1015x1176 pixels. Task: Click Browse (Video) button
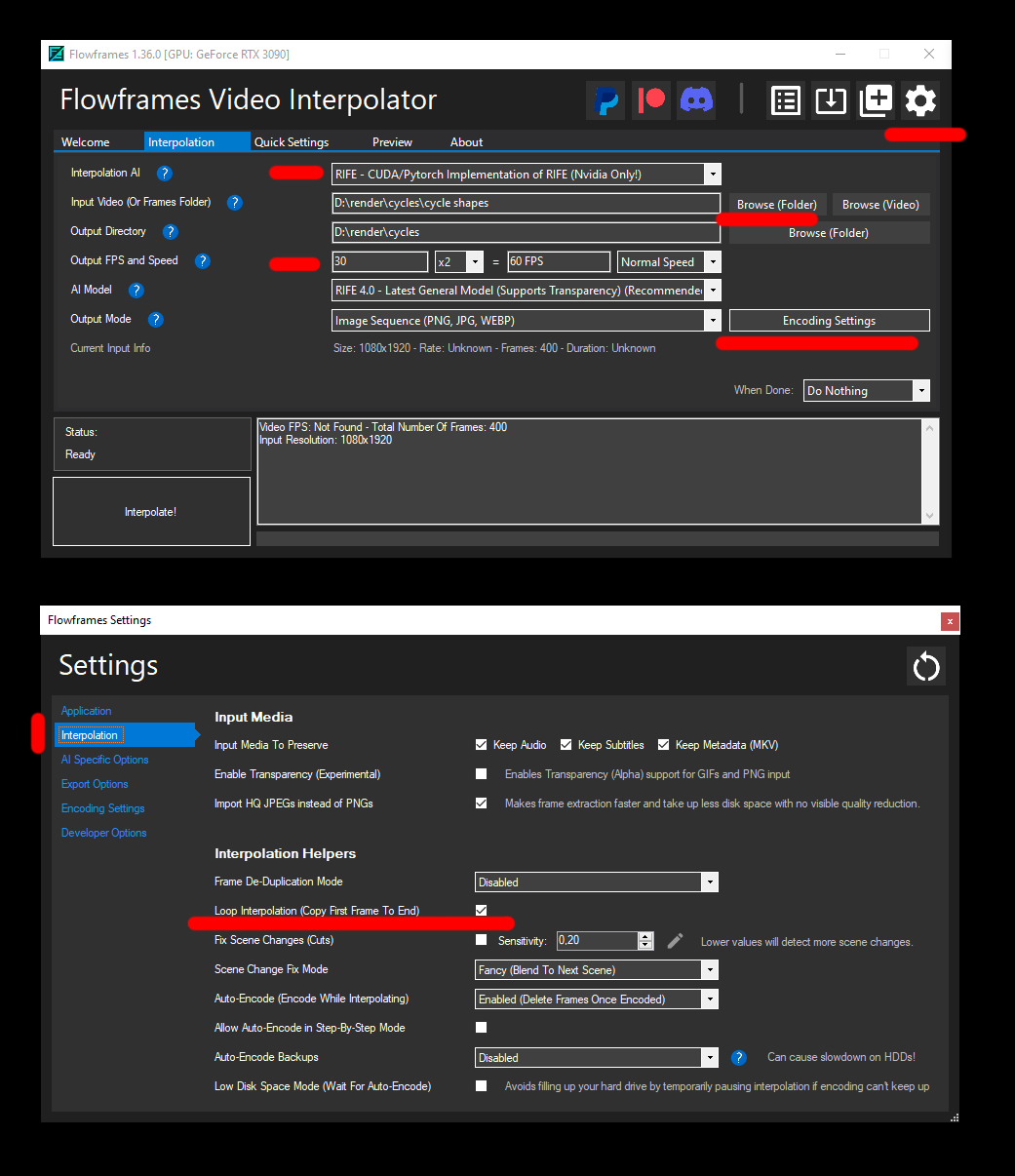coord(880,204)
